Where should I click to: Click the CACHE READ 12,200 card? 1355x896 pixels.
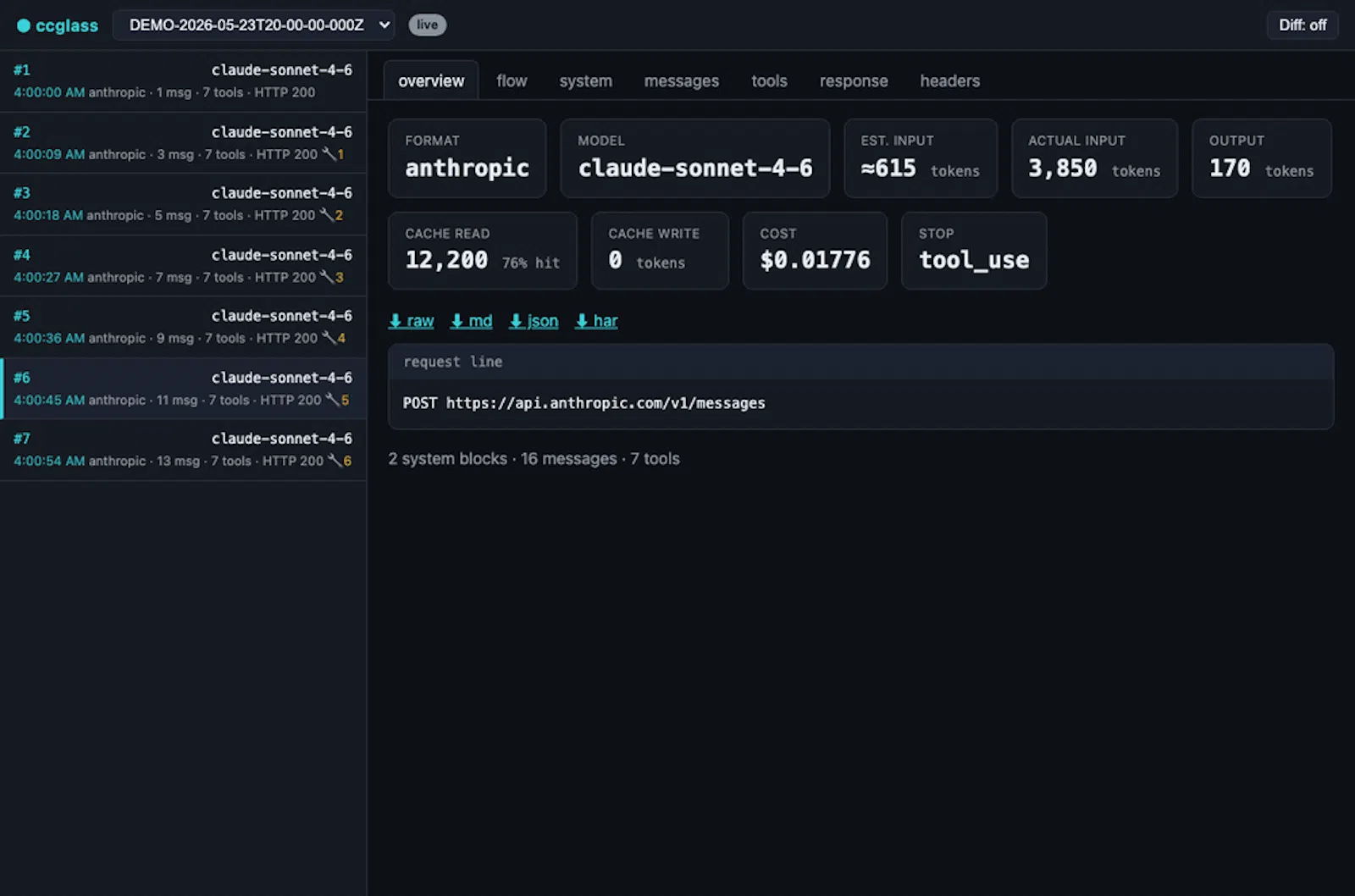[482, 251]
